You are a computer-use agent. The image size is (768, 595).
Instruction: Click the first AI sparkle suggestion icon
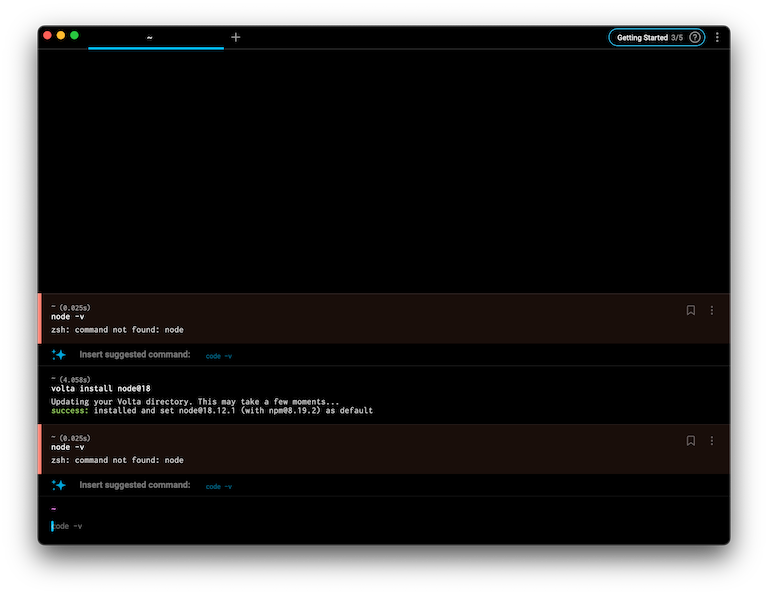tap(59, 355)
